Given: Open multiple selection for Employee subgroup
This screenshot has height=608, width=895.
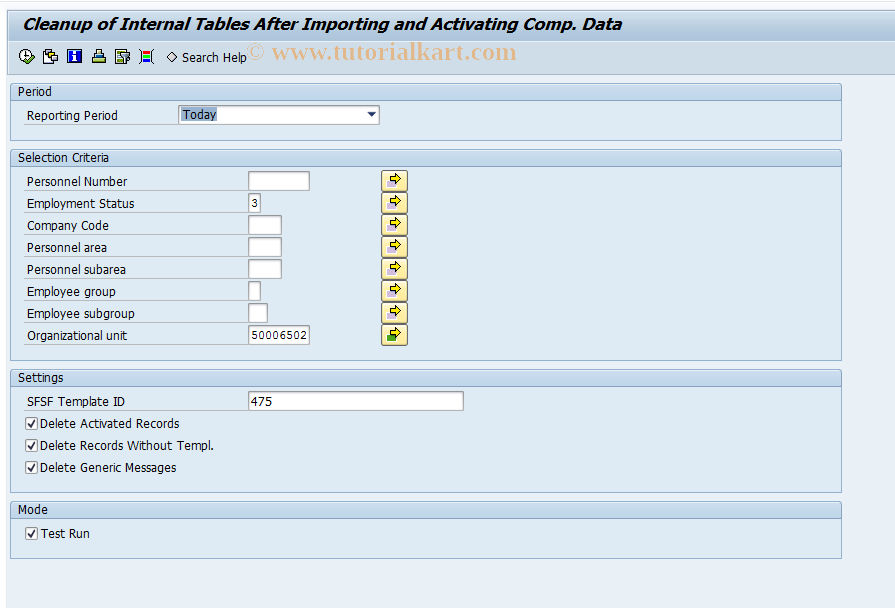Looking at the screenshot, I should point(394,312).
